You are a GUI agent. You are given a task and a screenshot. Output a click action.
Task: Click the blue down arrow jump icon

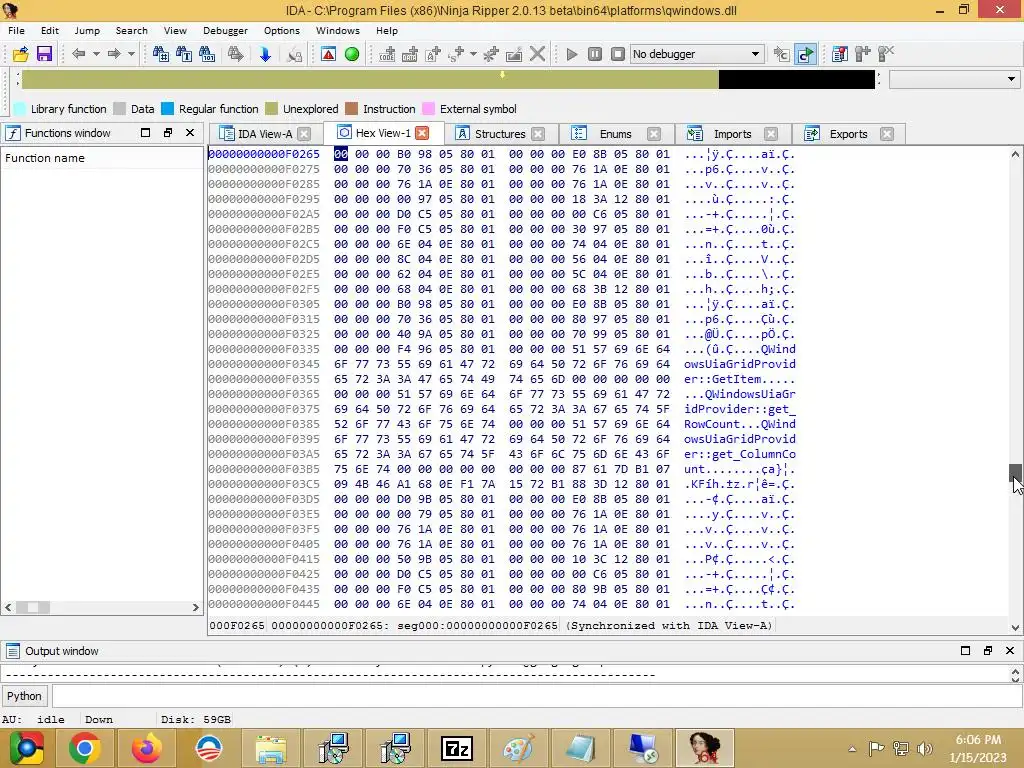[x=265, y=54]
